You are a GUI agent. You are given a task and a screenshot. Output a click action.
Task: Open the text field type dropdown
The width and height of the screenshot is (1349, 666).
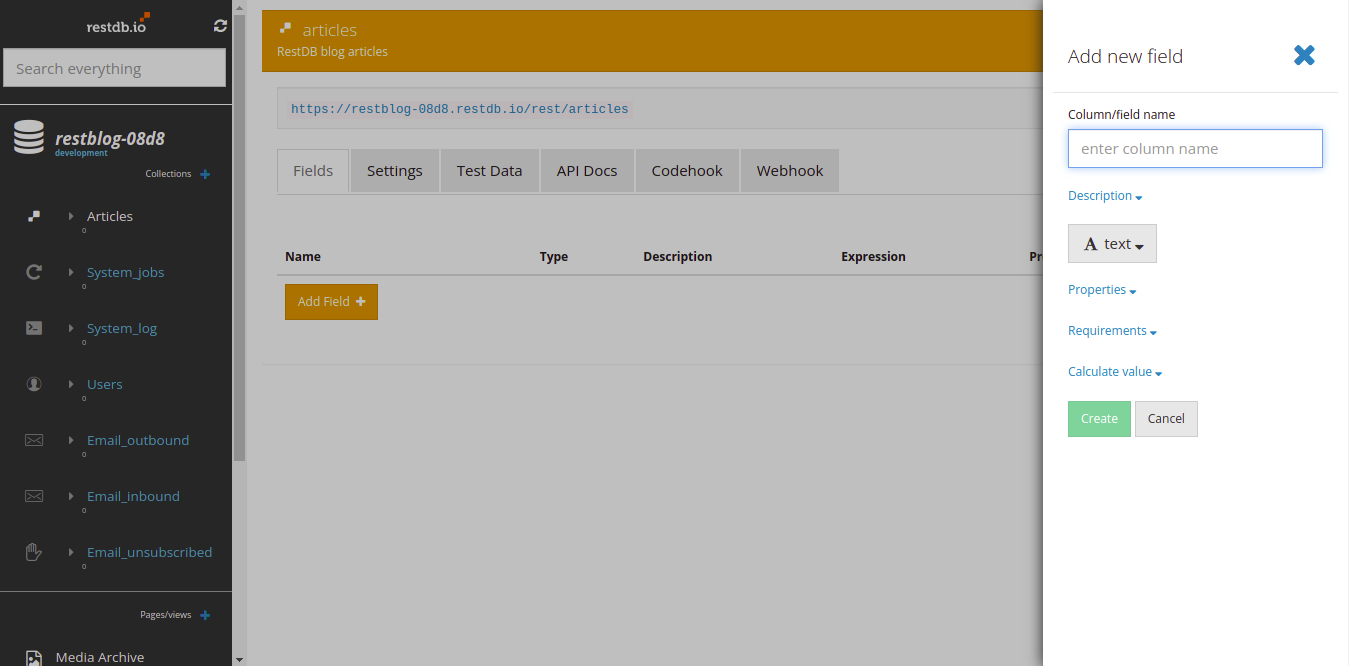pyautogui.click(x=1112, y=244)
